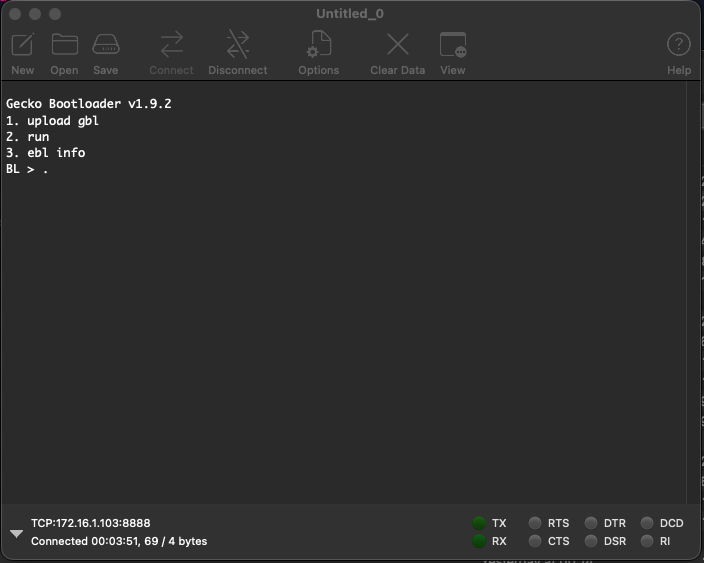Image resolution: width=704 pixels, height=563 pixels.
Task: Click the green RX activity light
Action: [479, 541]
